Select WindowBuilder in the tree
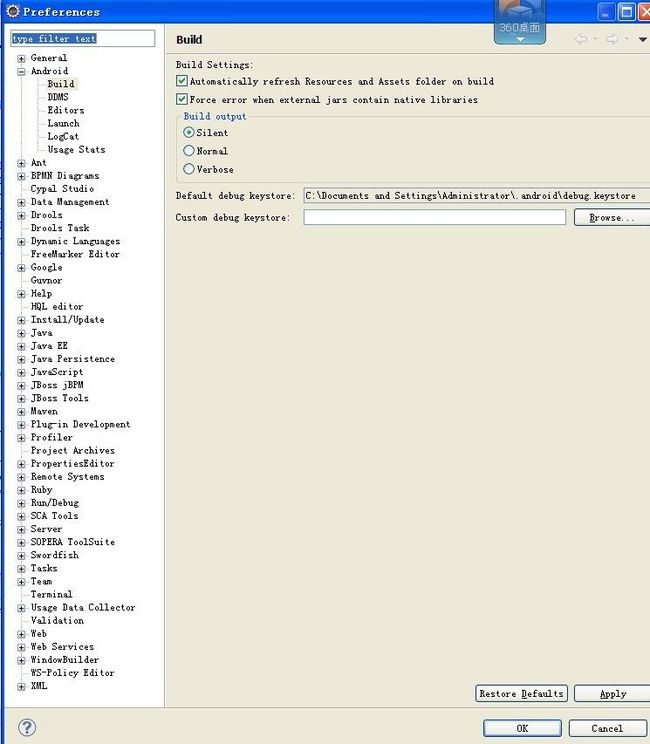 [65, 660]
